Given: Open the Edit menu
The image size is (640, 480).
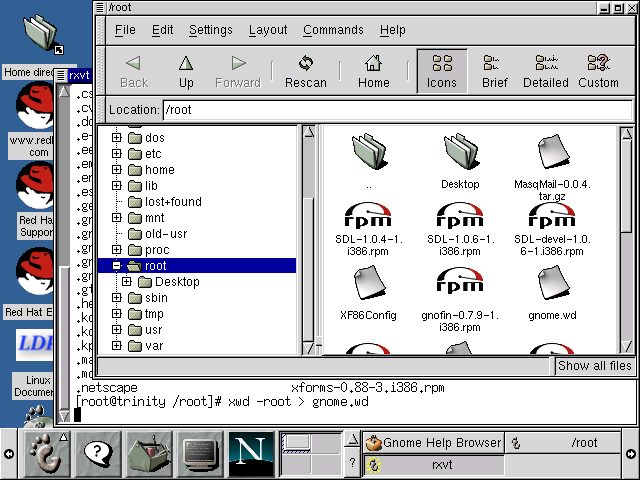Looking at the screenshot, I should (162, 30).
